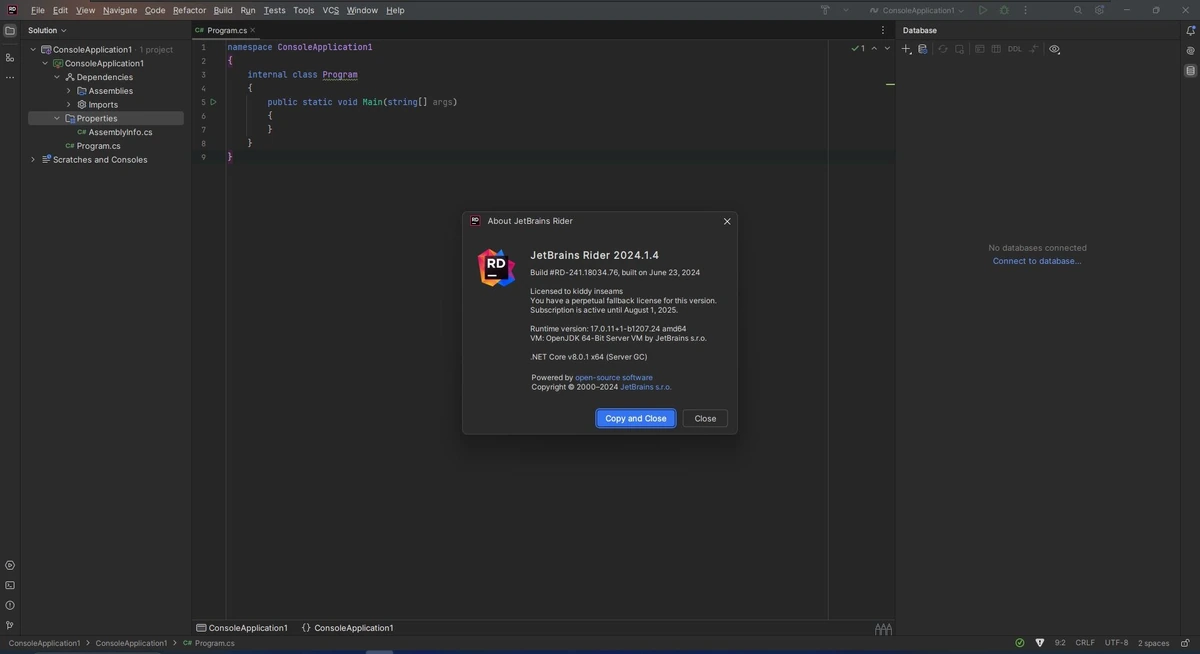
Task: Open the Git tool window icon
Action: [x=10, y=625]
